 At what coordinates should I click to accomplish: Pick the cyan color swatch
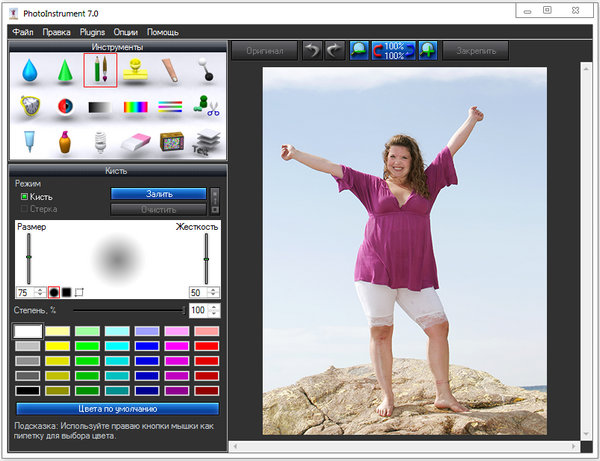pyautogui.click(x=117, y=346)
